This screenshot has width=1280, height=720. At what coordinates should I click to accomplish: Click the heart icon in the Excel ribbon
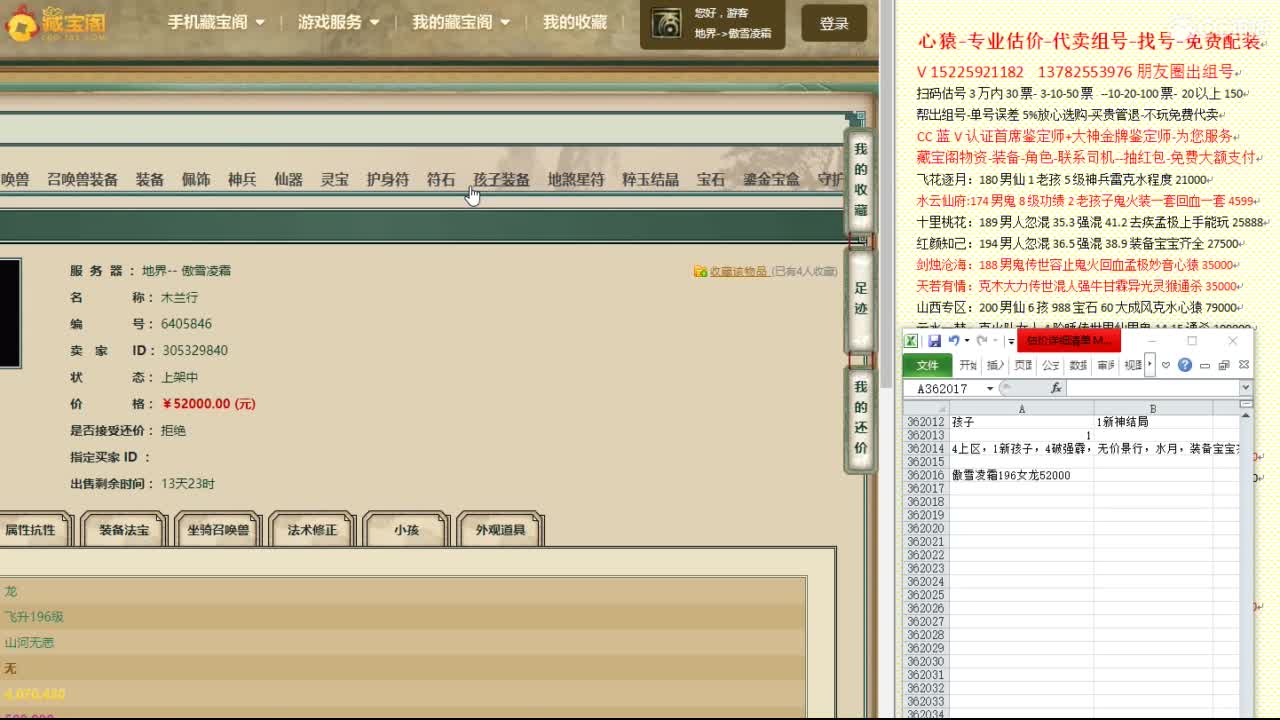[x=1164, y=365]
